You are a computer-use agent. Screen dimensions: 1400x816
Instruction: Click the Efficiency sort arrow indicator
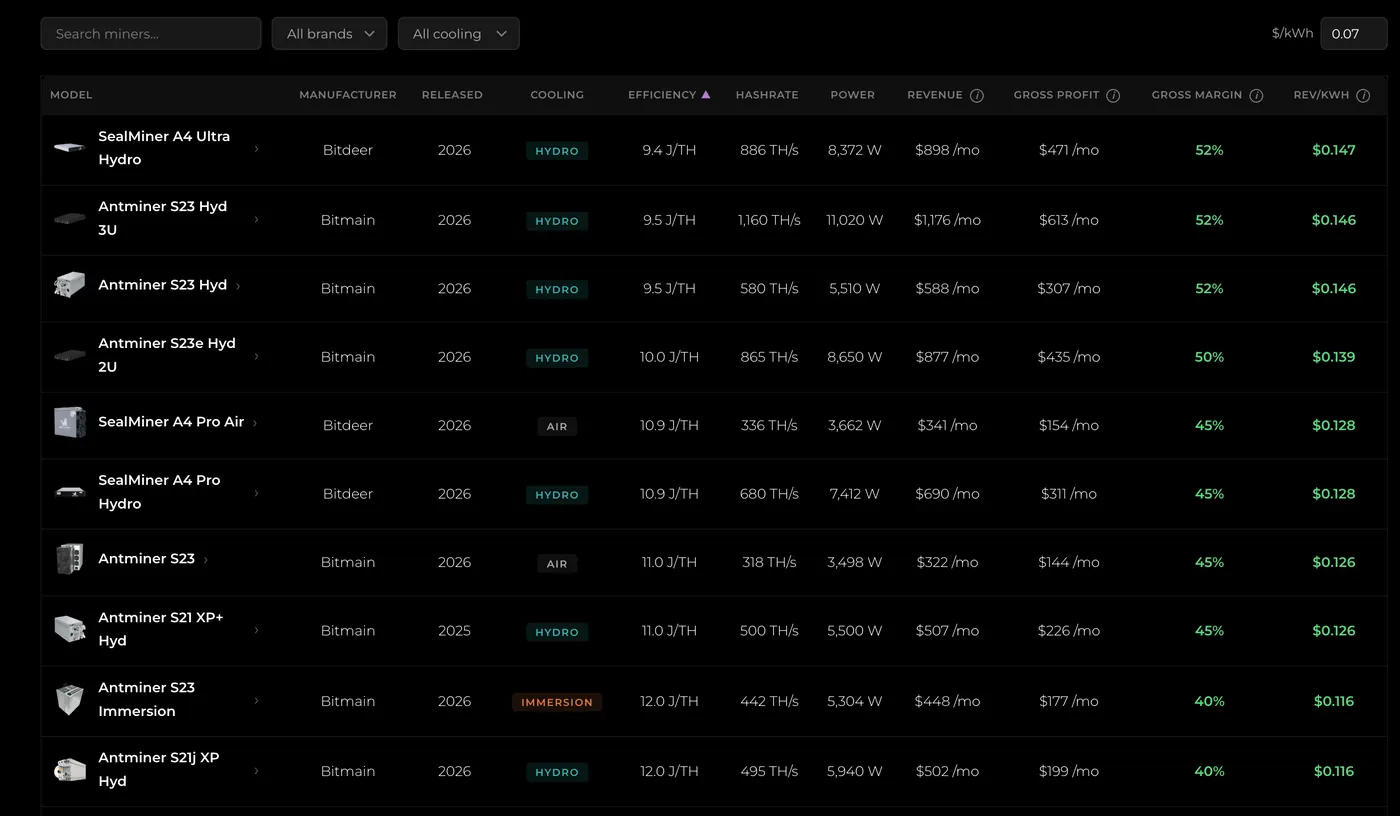pyautogui.click(x=706, y=94)
